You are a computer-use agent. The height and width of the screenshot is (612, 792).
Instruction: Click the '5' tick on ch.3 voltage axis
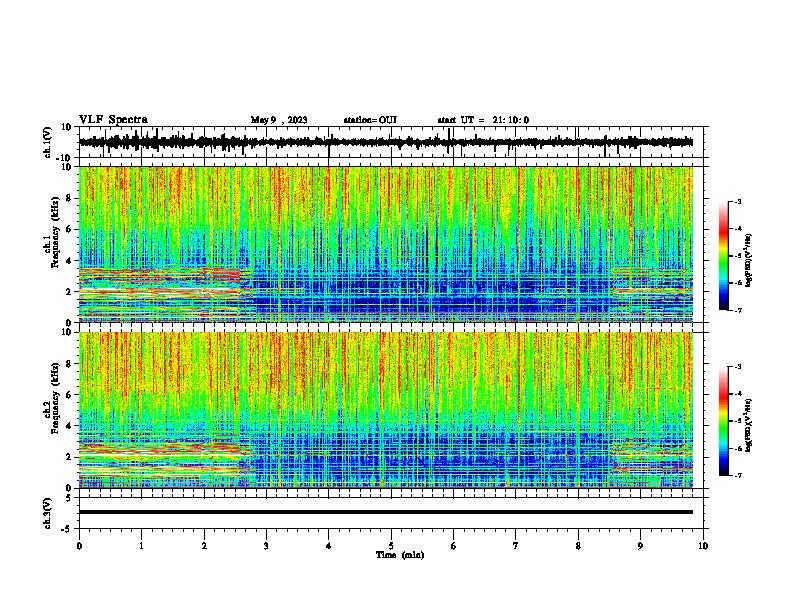tap(69, 497)
